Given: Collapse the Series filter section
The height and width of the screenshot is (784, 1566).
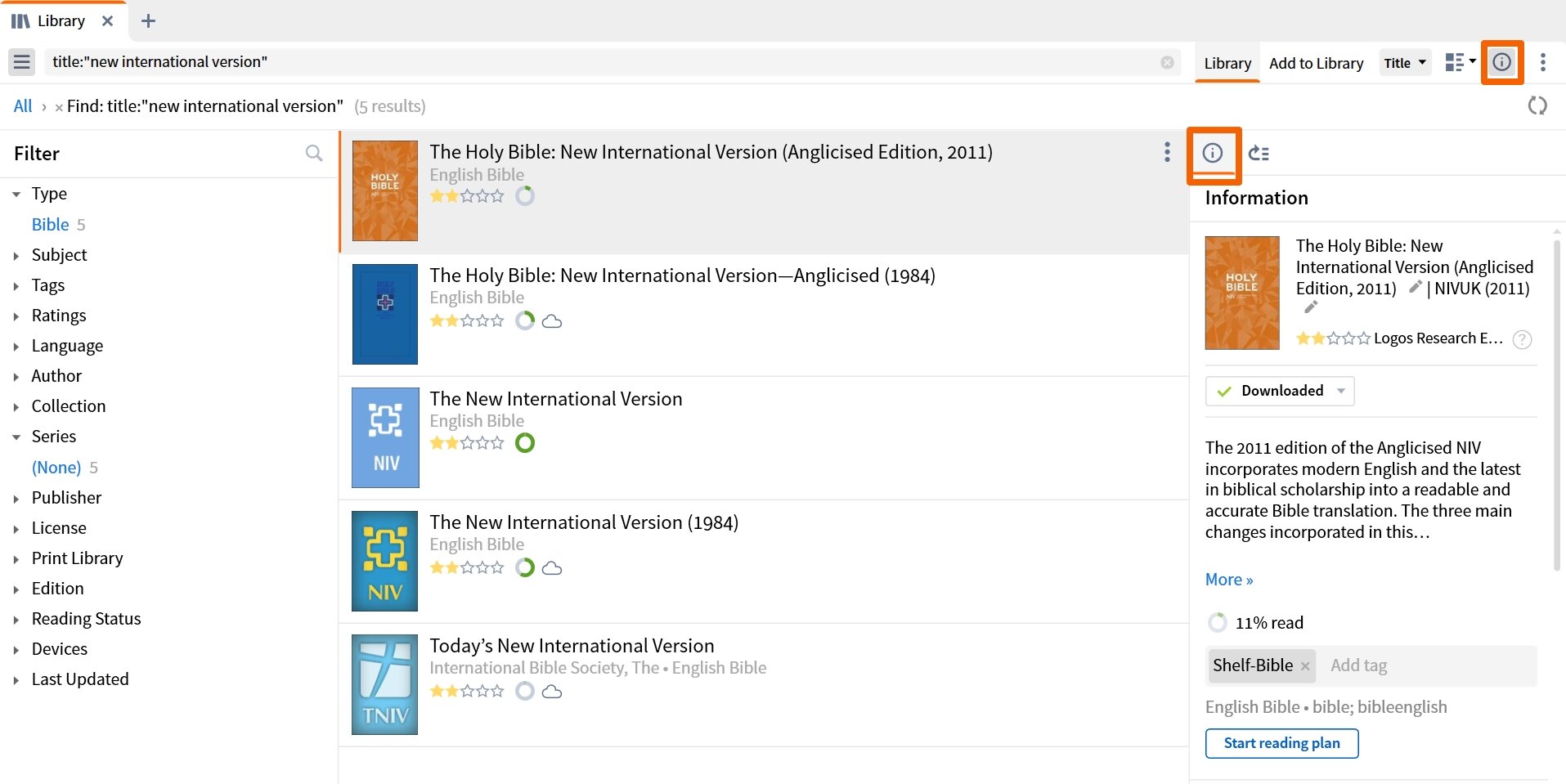Looking at the screenshot, I should pos(16,437).
